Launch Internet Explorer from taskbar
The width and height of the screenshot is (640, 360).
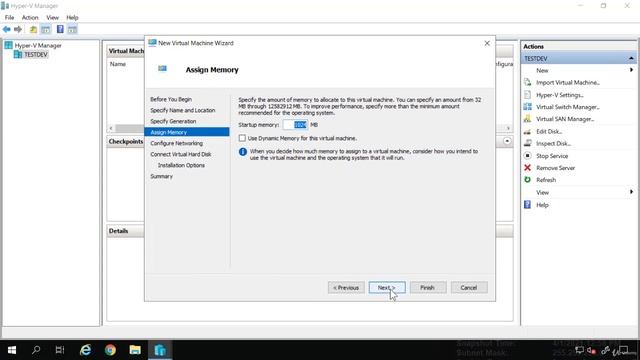tap(85, 350)
